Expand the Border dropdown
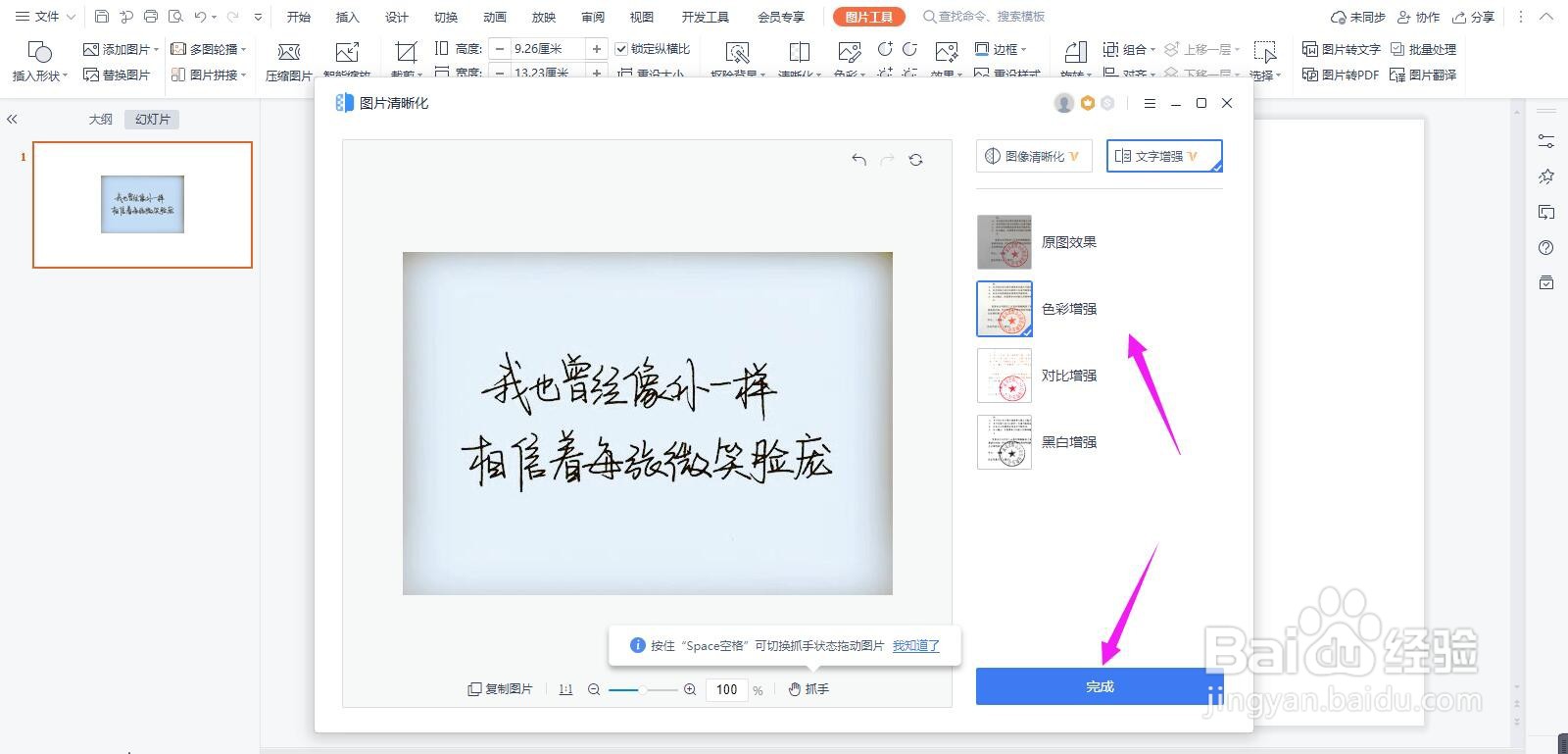 point(1023,49)
